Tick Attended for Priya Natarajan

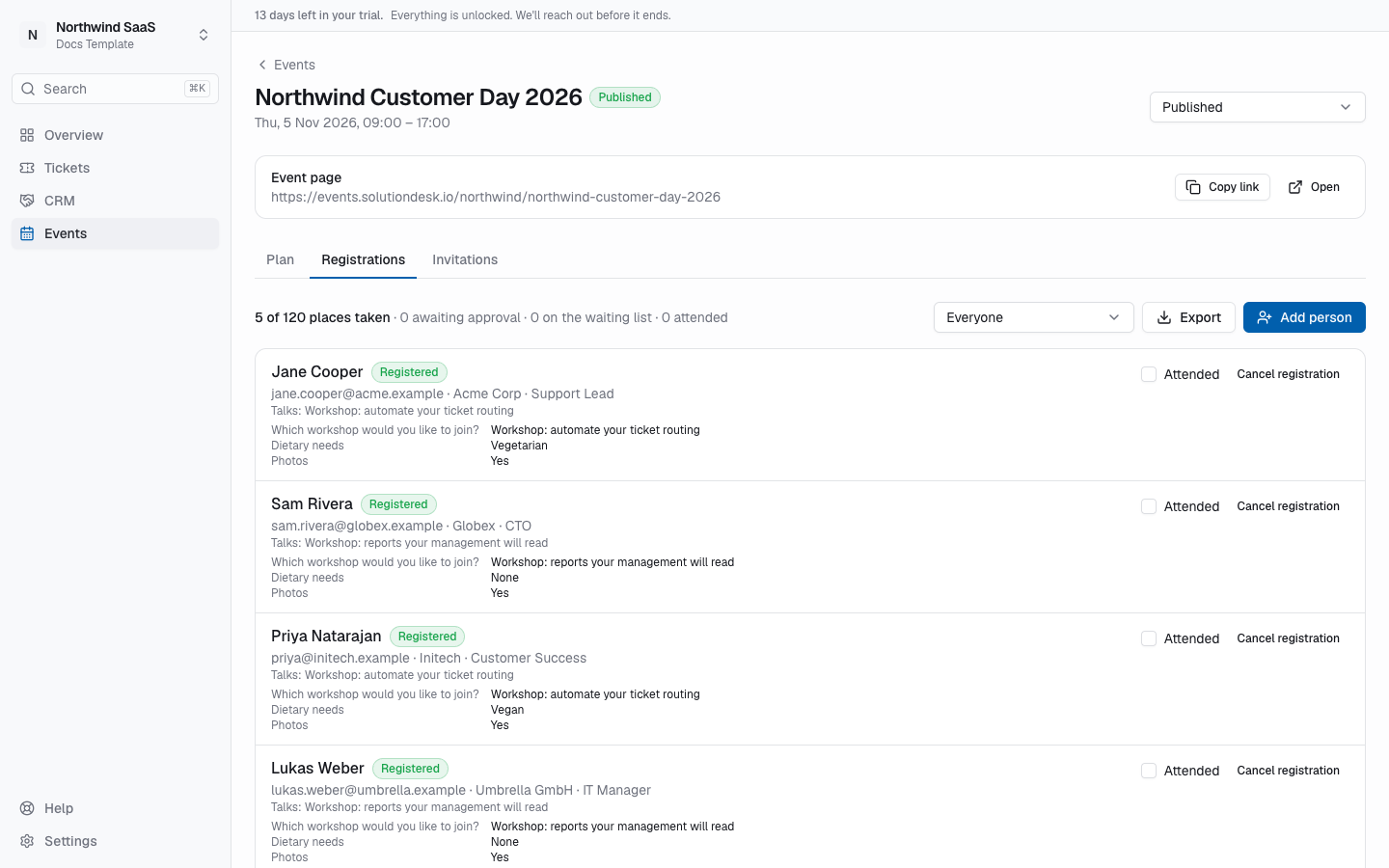pos(1149,638)
